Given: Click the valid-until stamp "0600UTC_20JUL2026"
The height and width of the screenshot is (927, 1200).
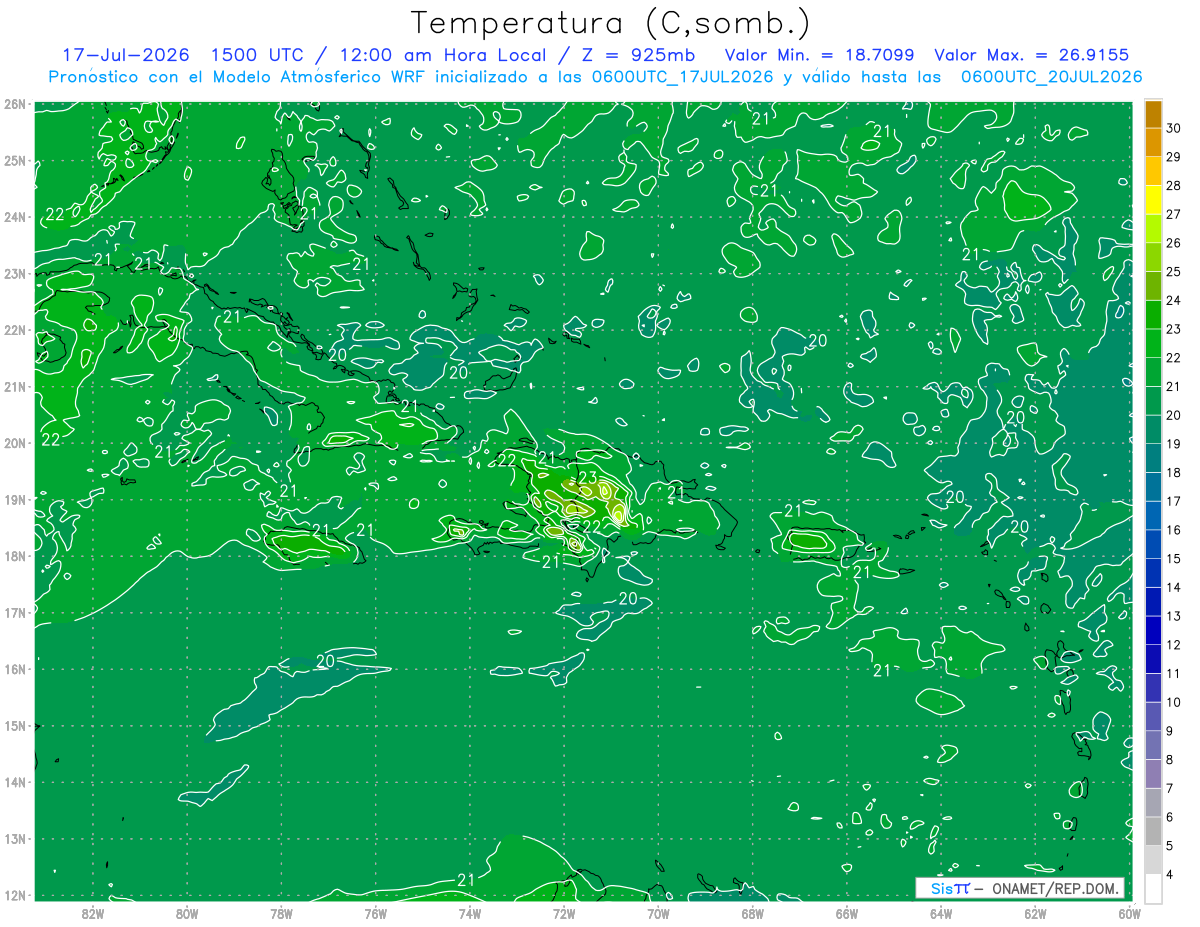Looking at the screenshot, I should pos(1051,77).
